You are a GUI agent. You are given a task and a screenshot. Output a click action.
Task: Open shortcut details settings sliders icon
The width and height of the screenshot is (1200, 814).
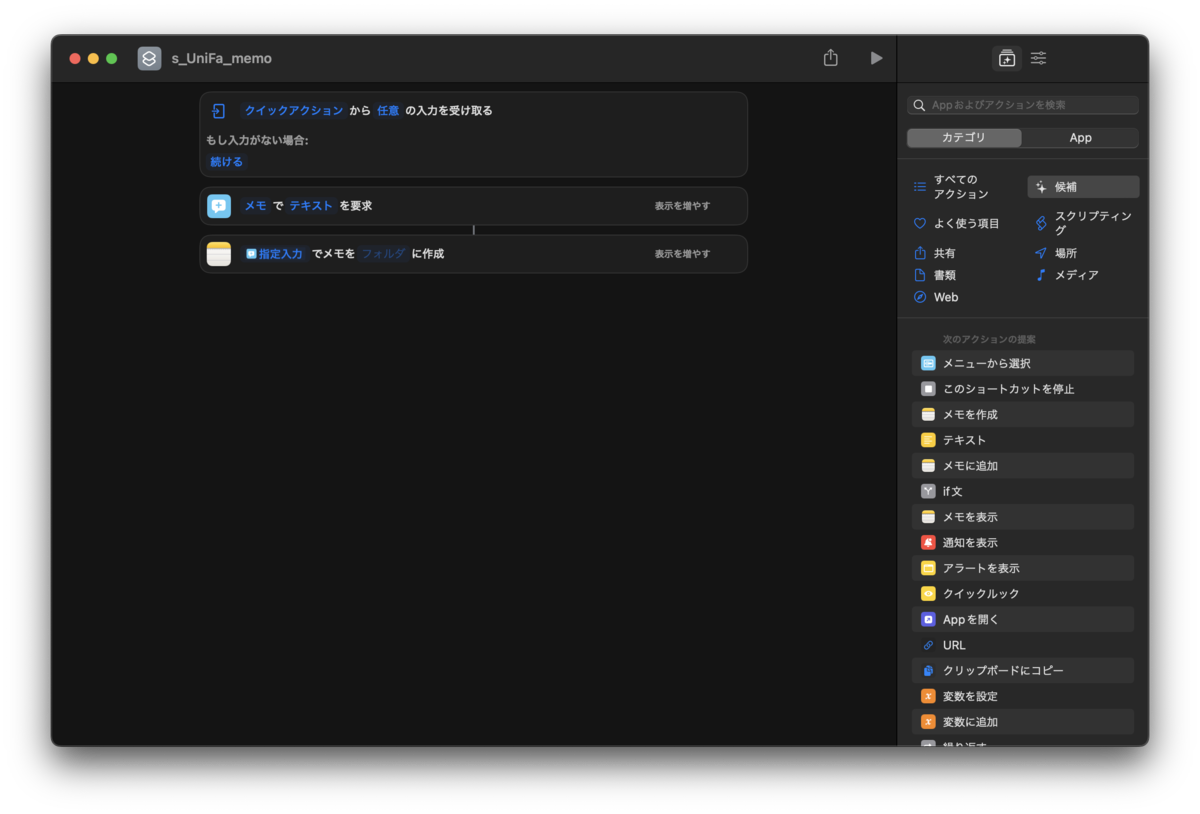pyautogui.click(x=1039, y=58)
